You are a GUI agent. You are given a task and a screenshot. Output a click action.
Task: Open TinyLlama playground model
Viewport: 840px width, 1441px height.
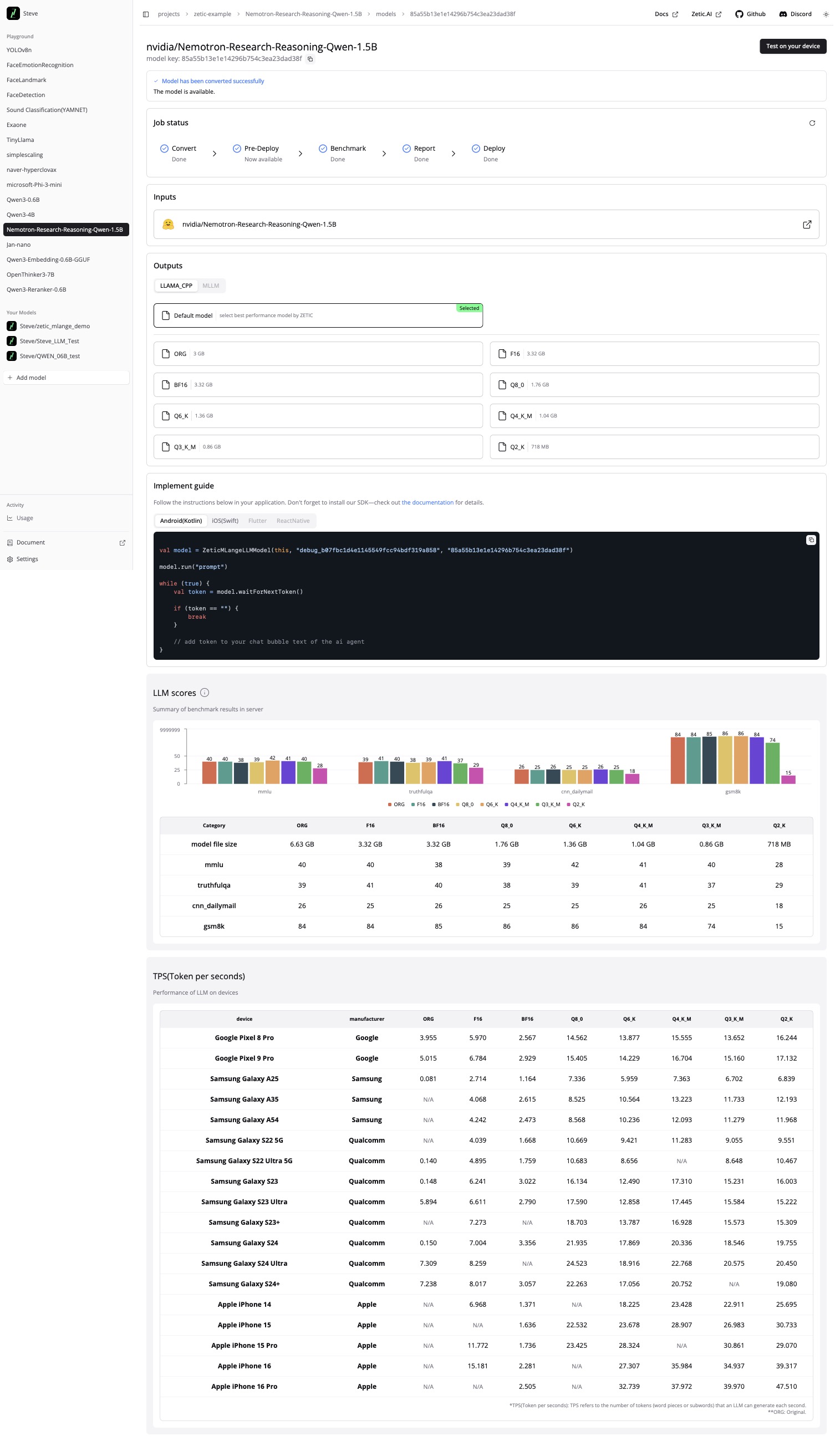(x=67, y=141)
